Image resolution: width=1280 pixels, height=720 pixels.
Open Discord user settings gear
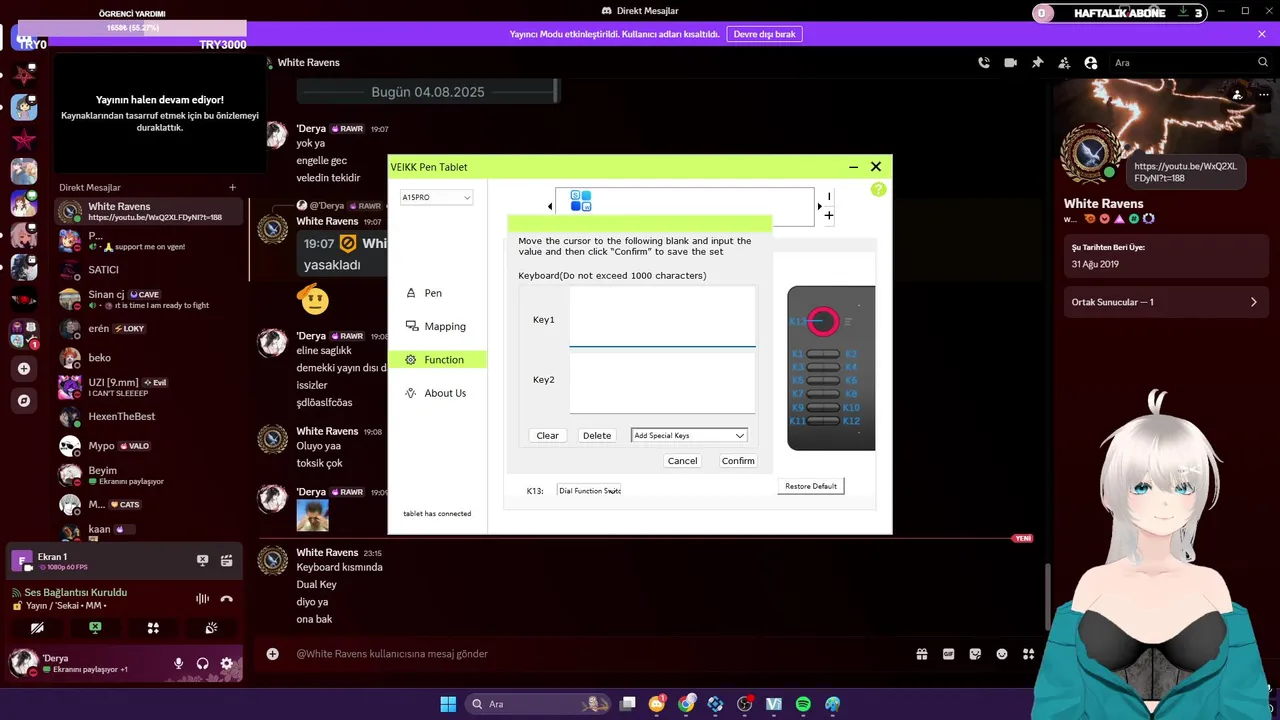coord(227,663)
